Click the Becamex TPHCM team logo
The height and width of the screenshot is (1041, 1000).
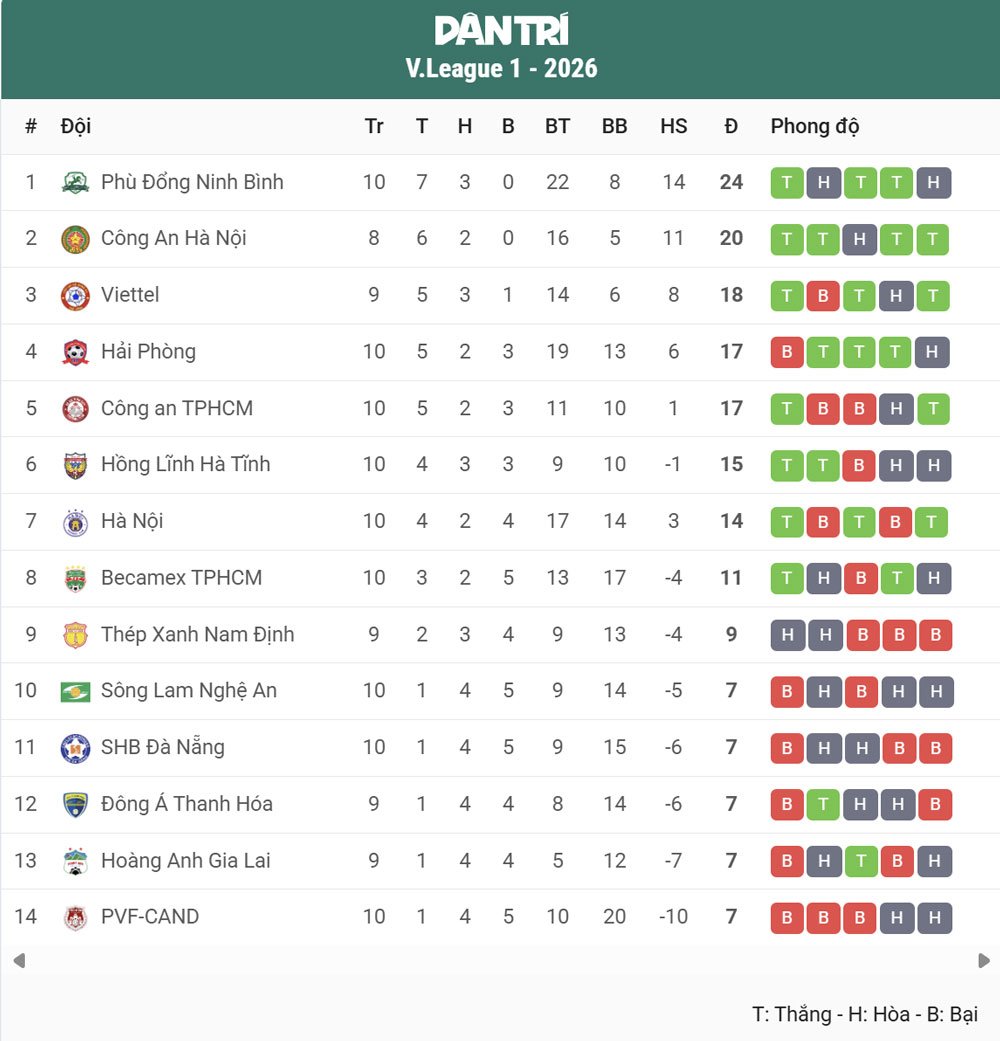tap(75, 578)
